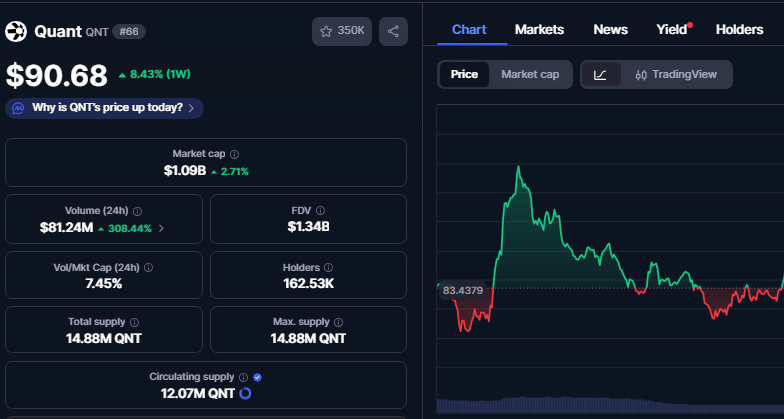Click the volume bars under the chart
784x419 pixels.
click(x=610, y=405)
